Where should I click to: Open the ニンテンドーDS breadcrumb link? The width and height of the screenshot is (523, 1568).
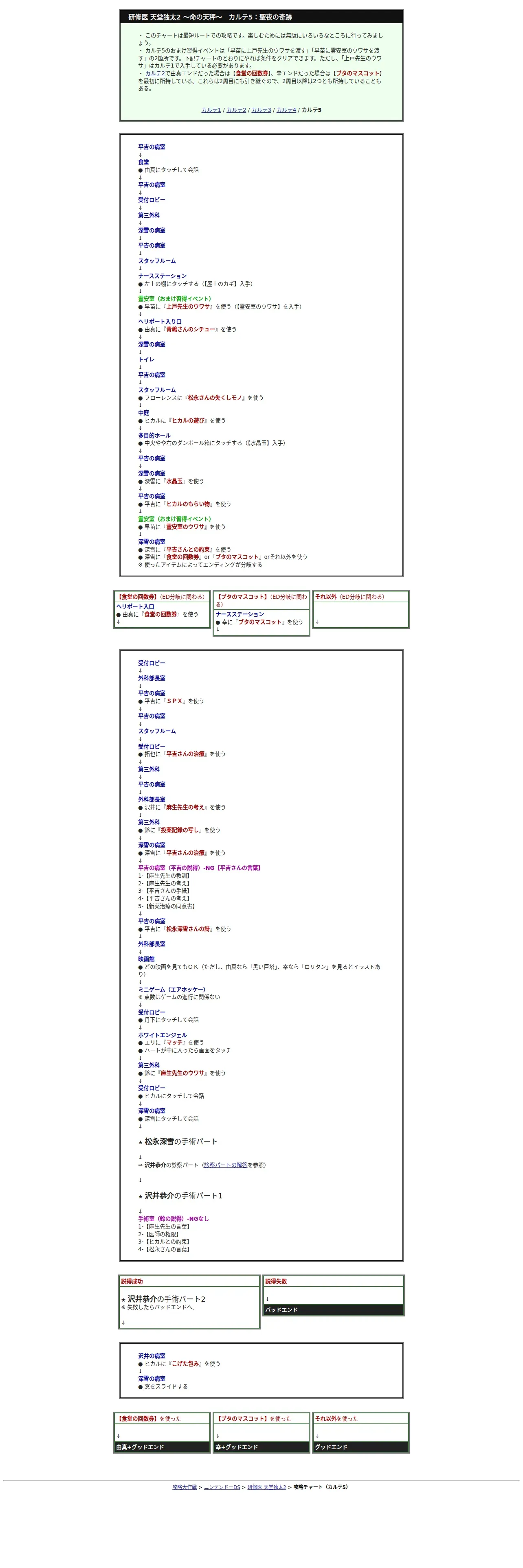point(222,1487)
